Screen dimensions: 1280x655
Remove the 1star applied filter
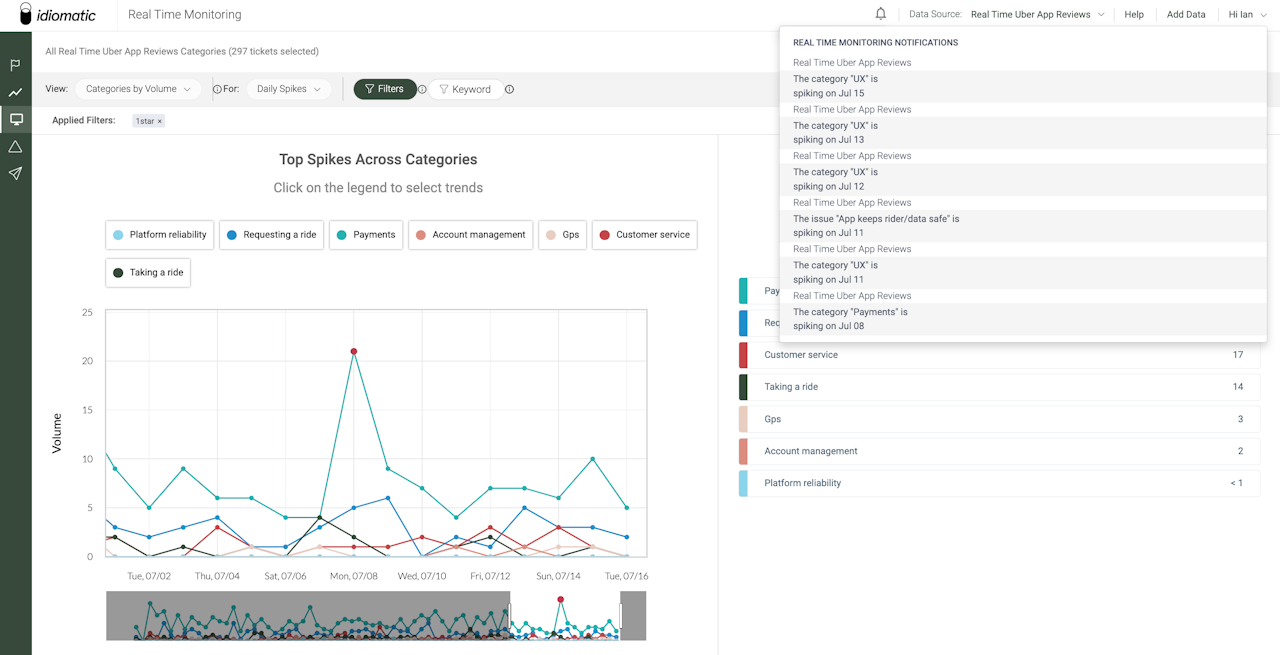pos(159,121)
